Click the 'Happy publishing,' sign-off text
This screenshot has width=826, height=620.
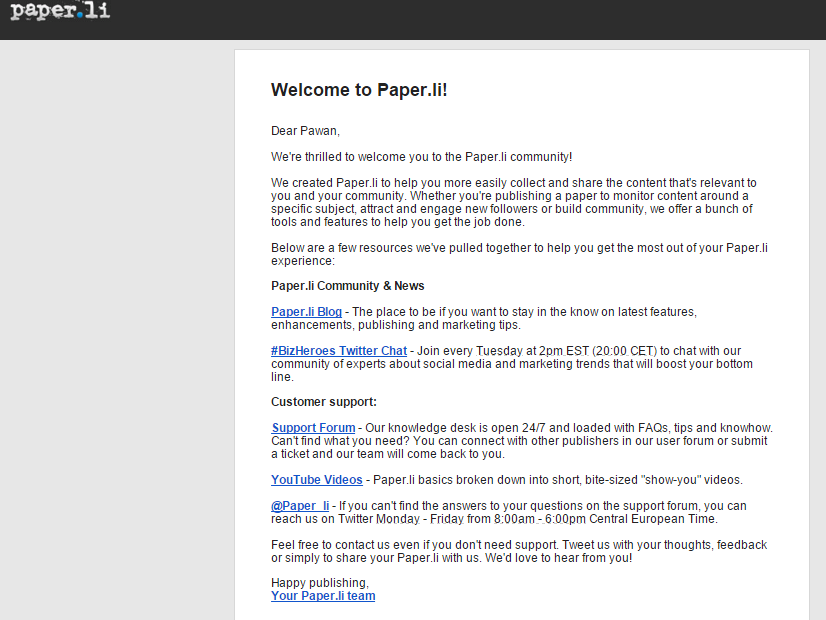click(x=320, y=583)
